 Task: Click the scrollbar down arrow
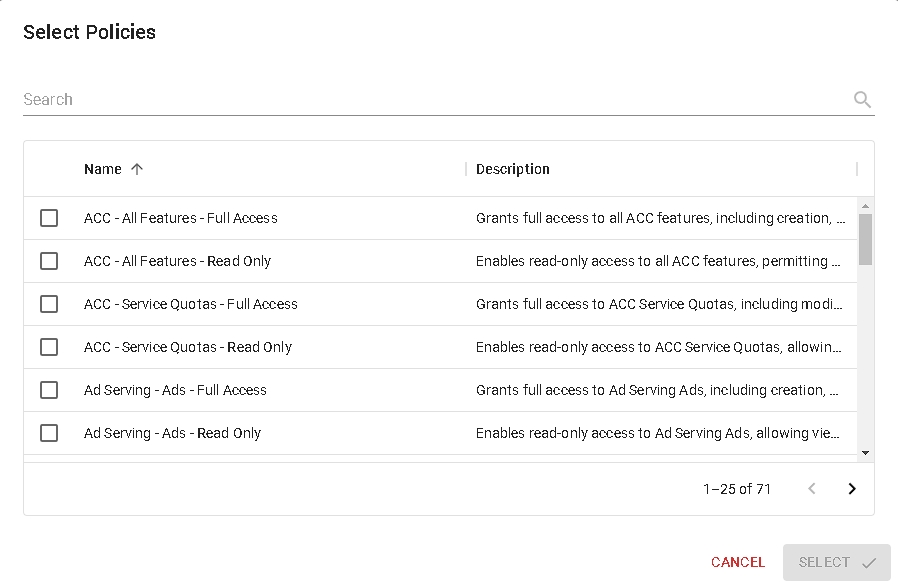point(865,453)
